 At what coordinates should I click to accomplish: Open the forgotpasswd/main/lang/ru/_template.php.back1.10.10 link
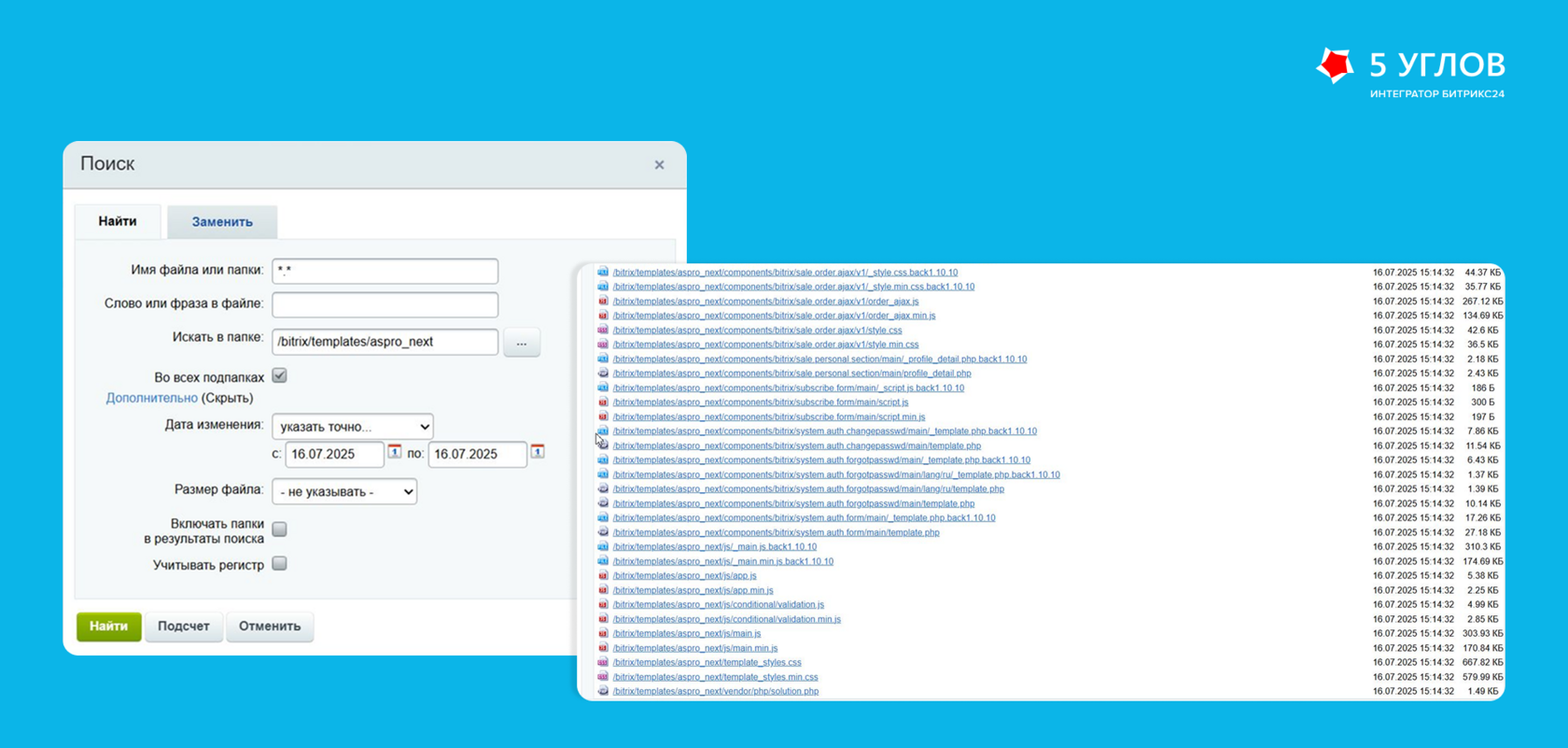point(836,474)
